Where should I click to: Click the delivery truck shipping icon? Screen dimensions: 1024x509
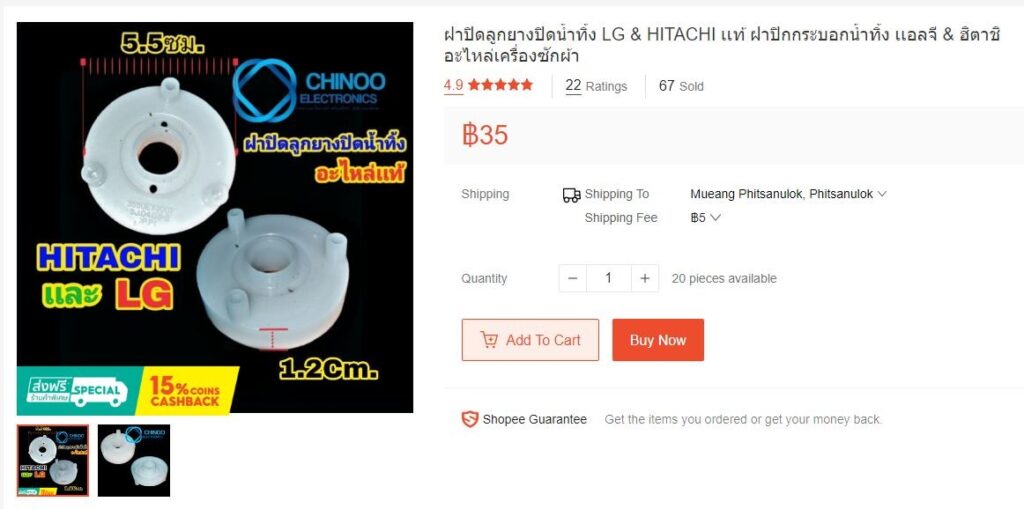click(x=571, y=195)
